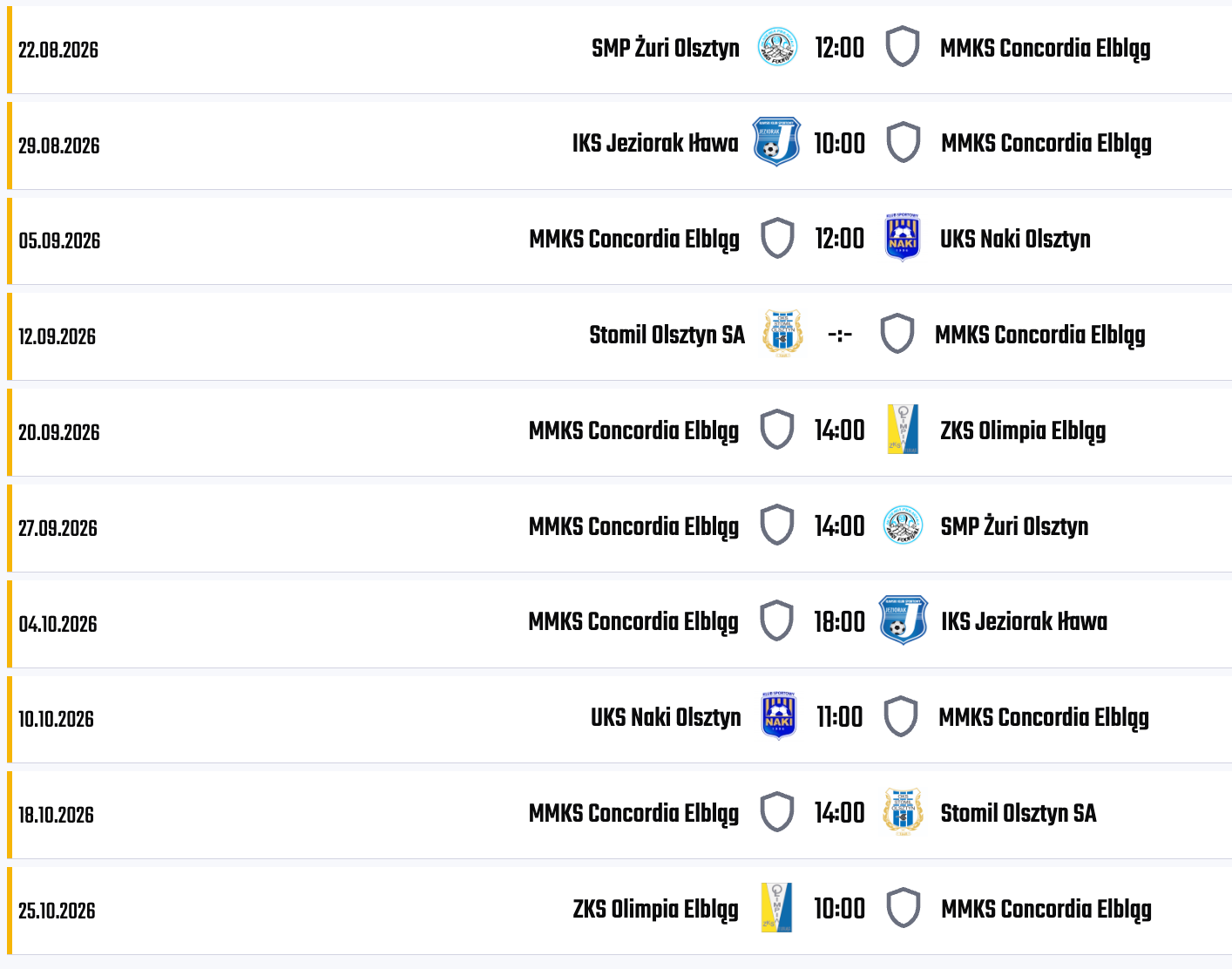The width and height of the screenshot is (1232, 969).
Task: Click Stomil Olsztyn SA crest in 18.10.2026 match
Action: pos(903,812)
